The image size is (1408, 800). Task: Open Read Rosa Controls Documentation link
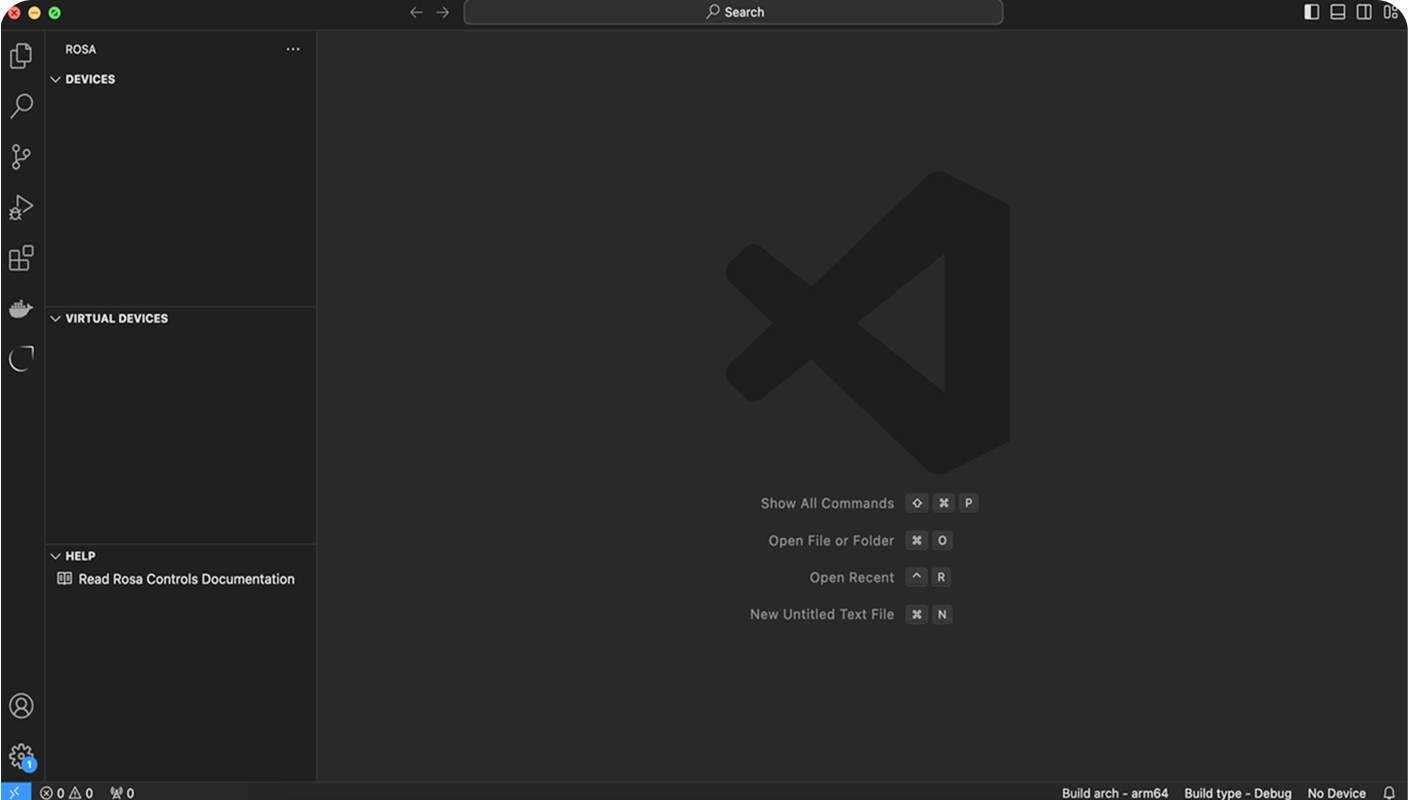[186, 579]
